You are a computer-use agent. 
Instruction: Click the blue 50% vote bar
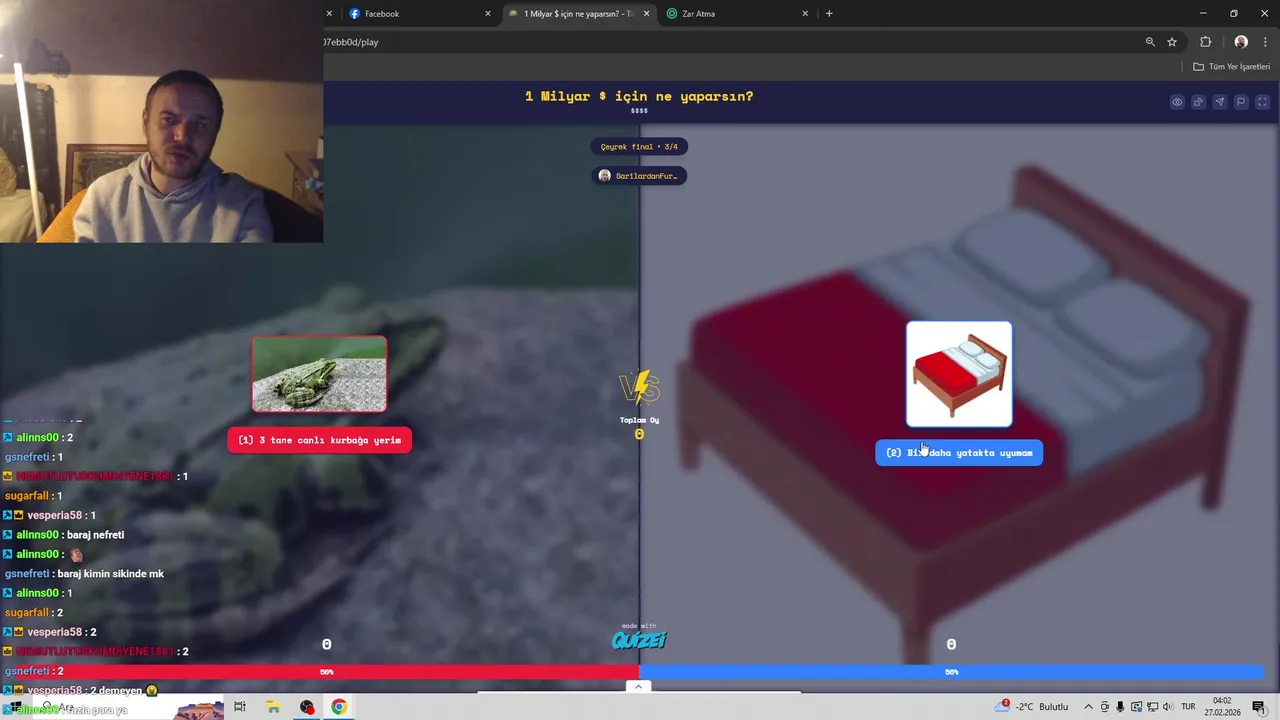click(953, 672)
